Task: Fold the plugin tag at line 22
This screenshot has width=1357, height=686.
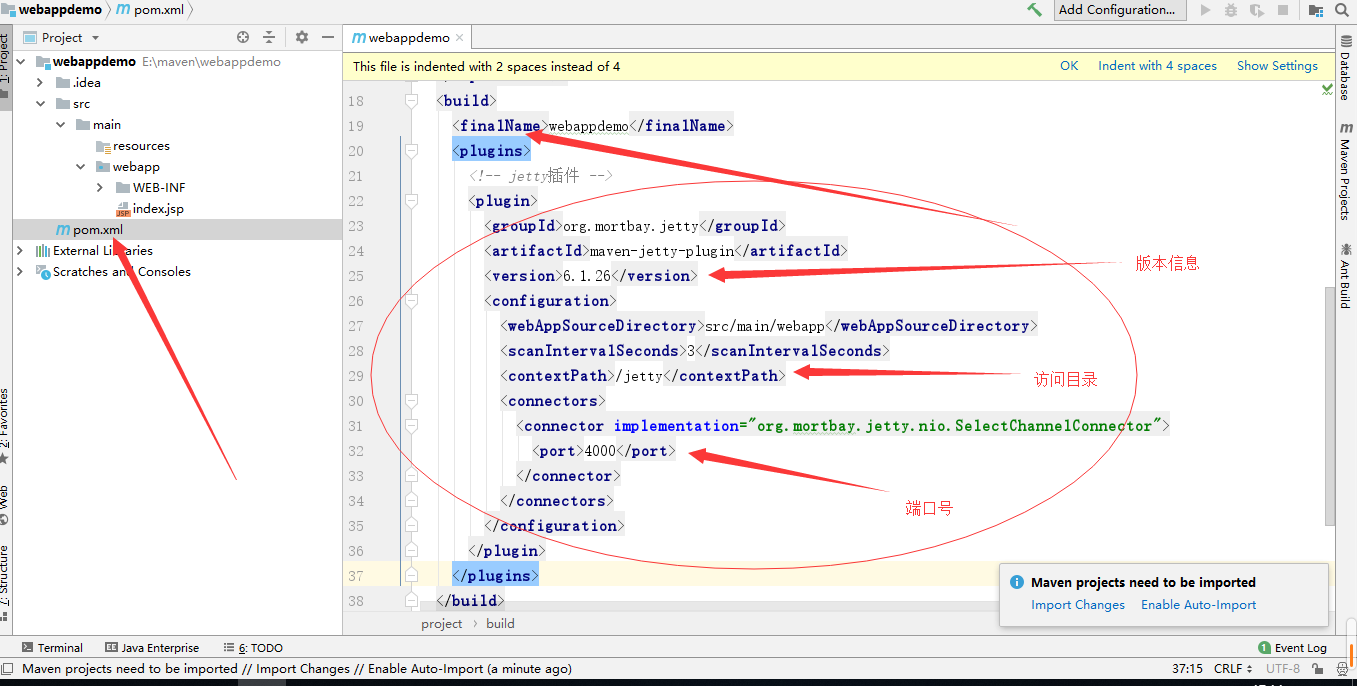Action: 410,201
